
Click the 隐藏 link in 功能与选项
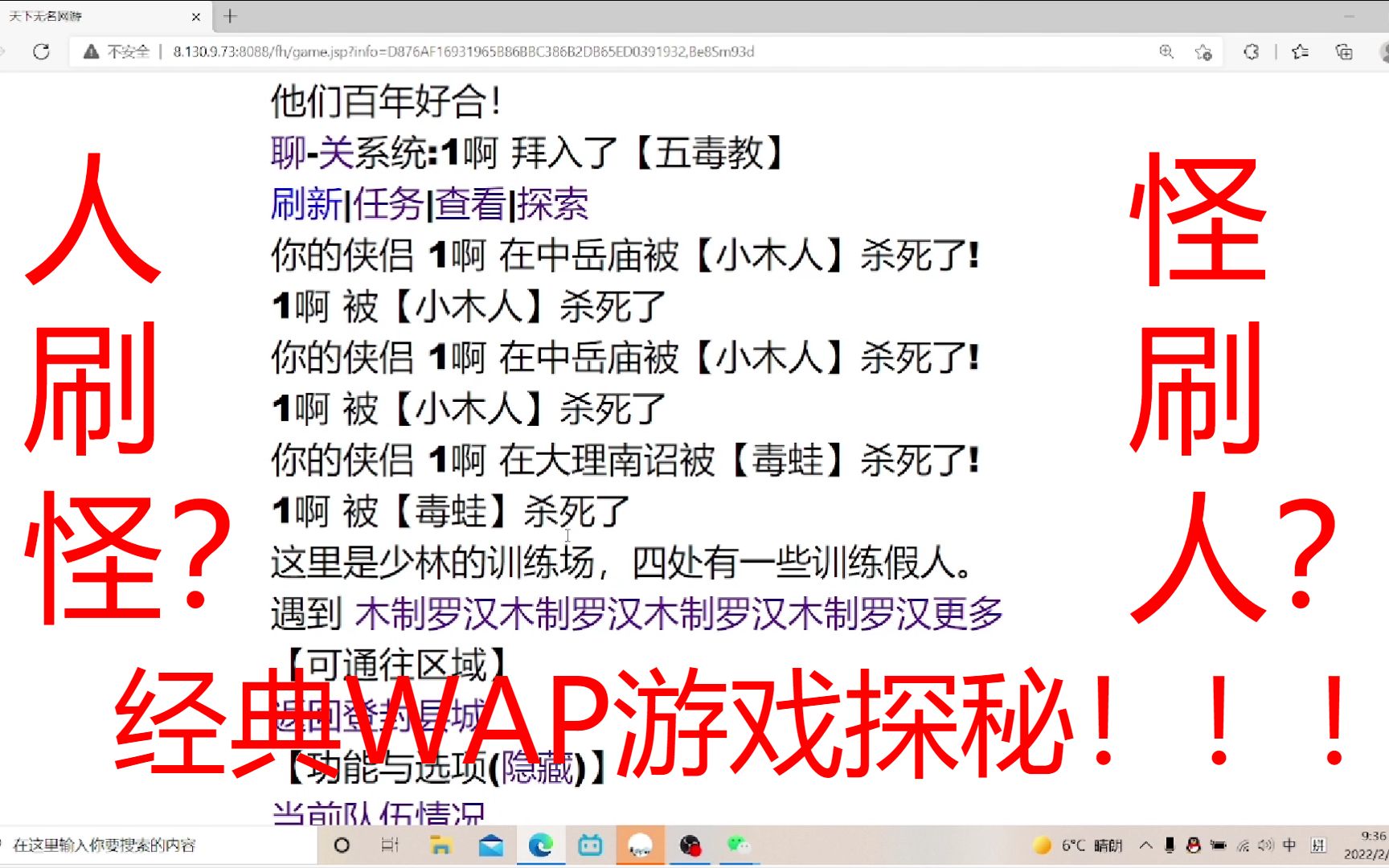pyautogui.click(x=538, y=768)
